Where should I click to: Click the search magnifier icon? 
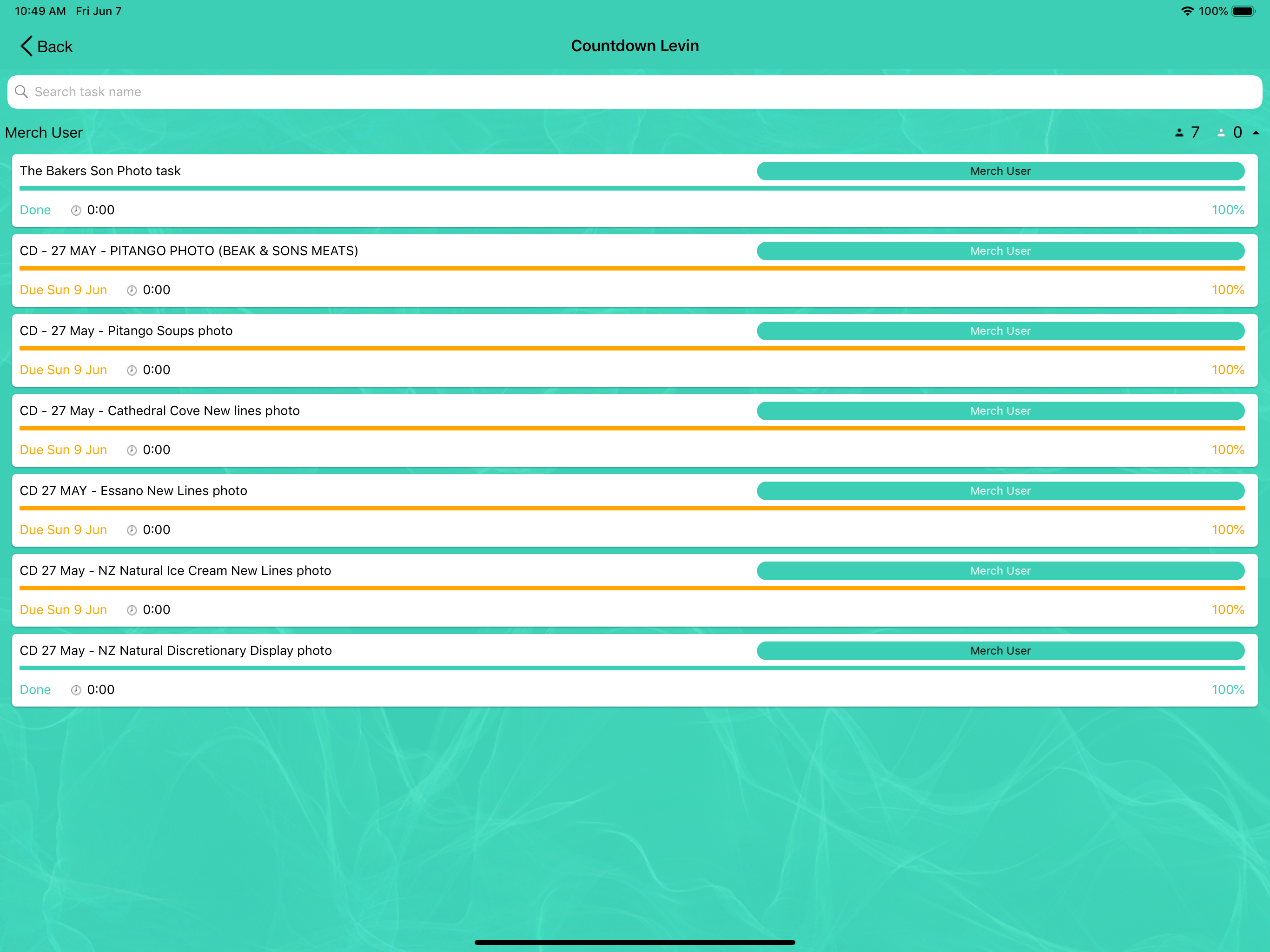(x=21, y=92)
